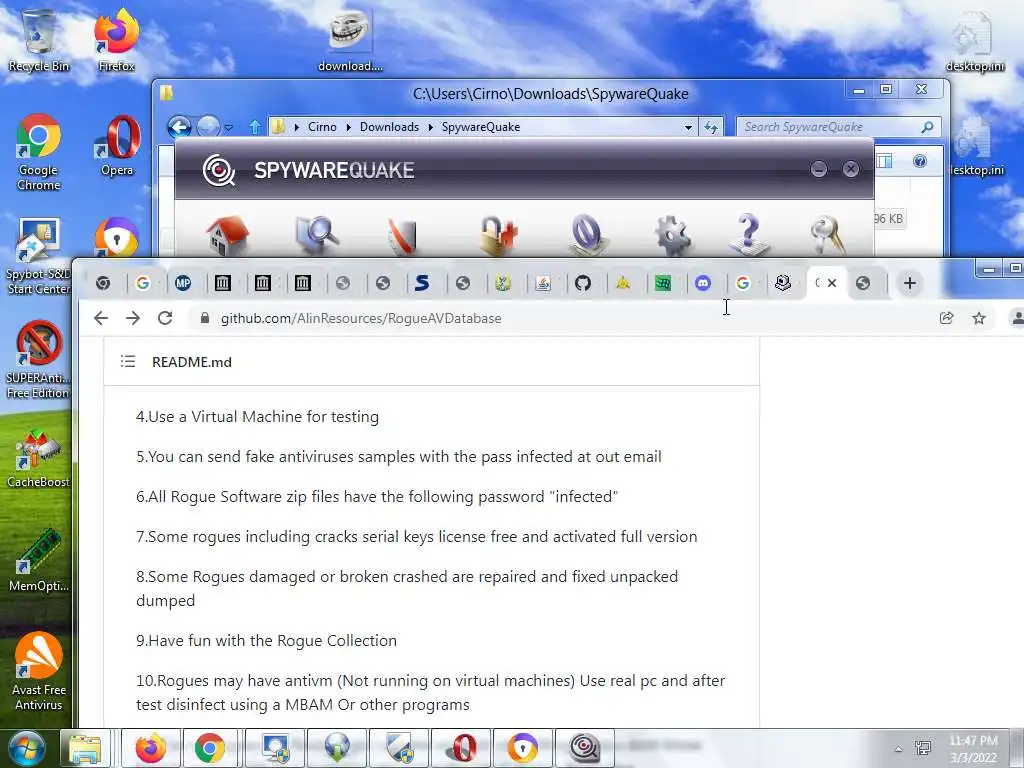Image resolution: width=1024 pixels, height=768 pixels.
Task: Bookmark this page with star icon
Action: 978,318
